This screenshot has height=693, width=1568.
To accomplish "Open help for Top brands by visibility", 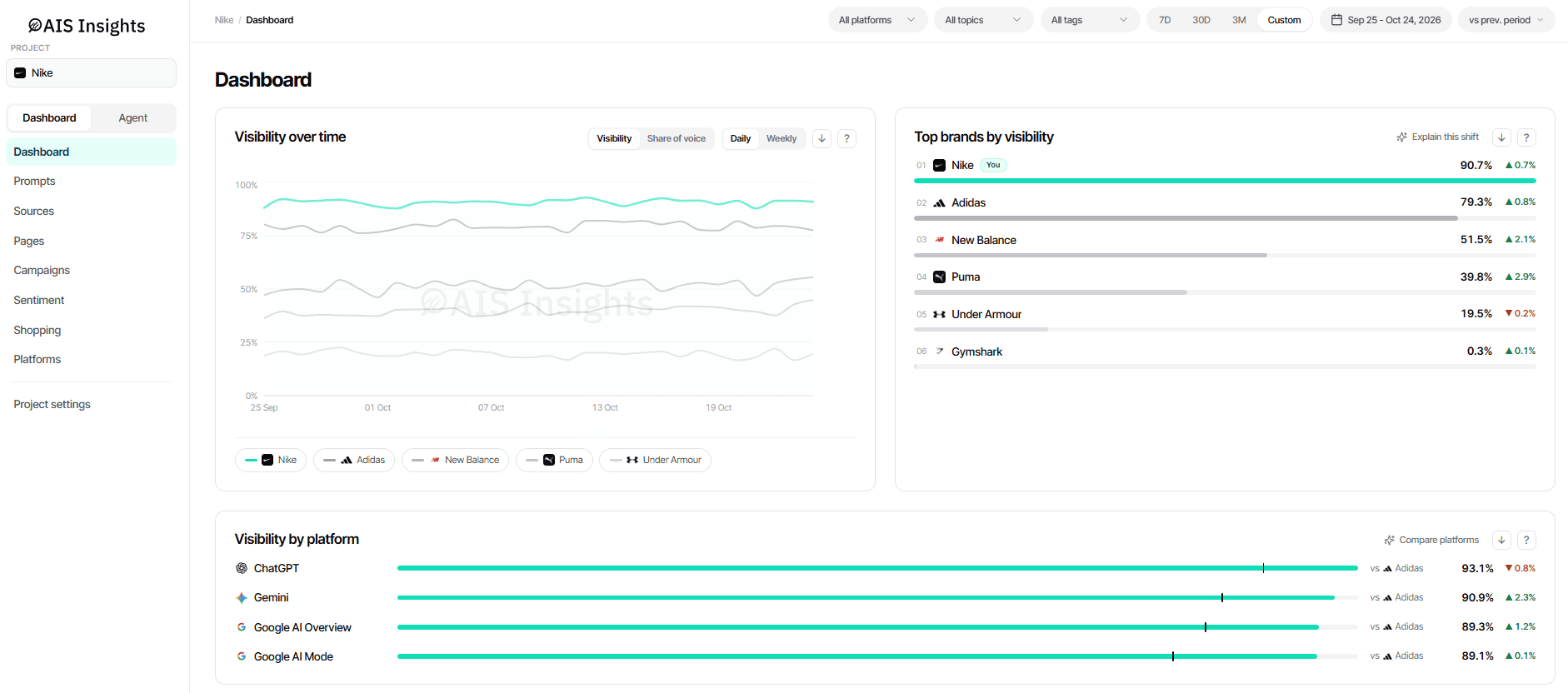I will click(x=1526, y=137).
